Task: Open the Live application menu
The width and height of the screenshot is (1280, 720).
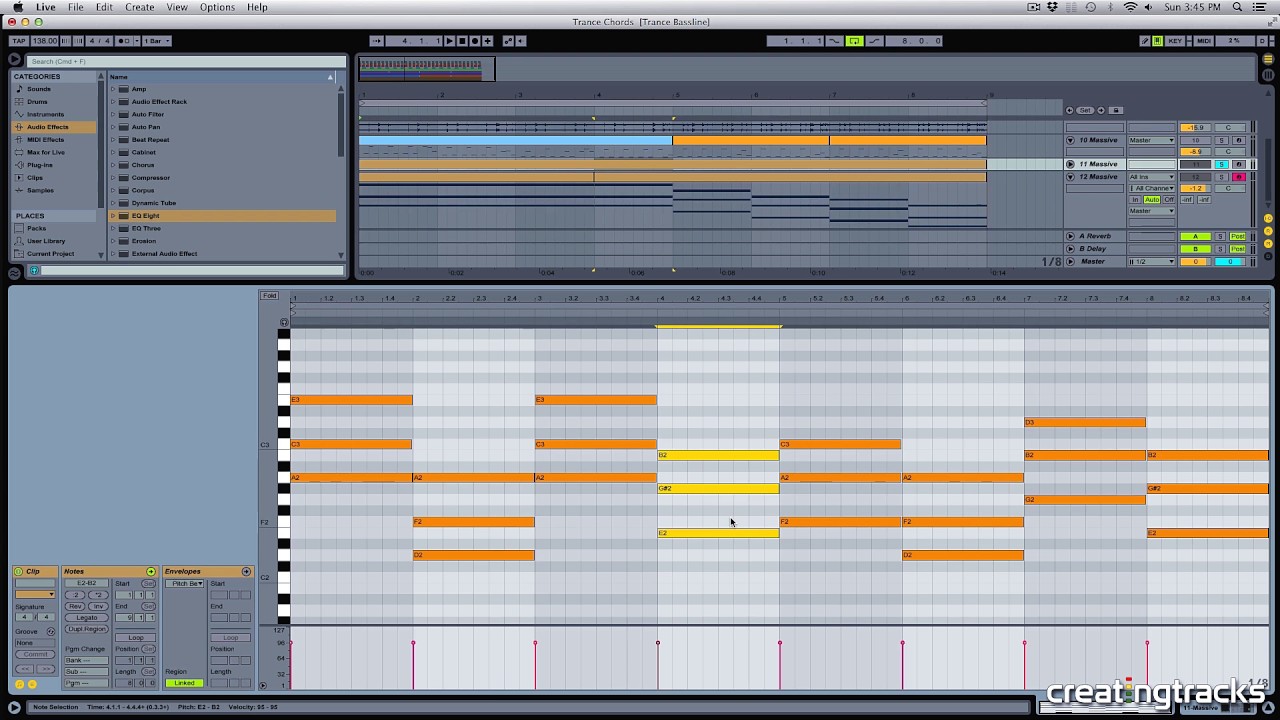Action: (x=46, y=7)
